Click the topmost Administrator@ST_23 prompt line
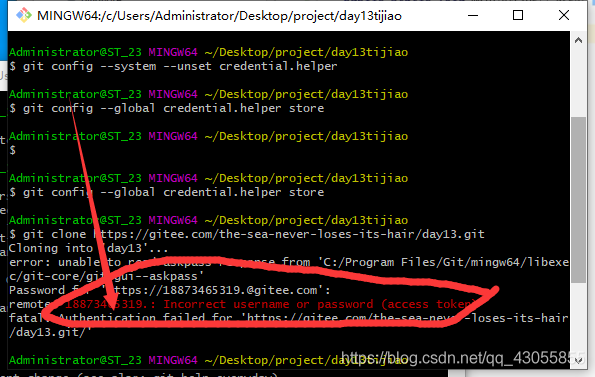The image size is (595, 377). click(x=208, y=52)
